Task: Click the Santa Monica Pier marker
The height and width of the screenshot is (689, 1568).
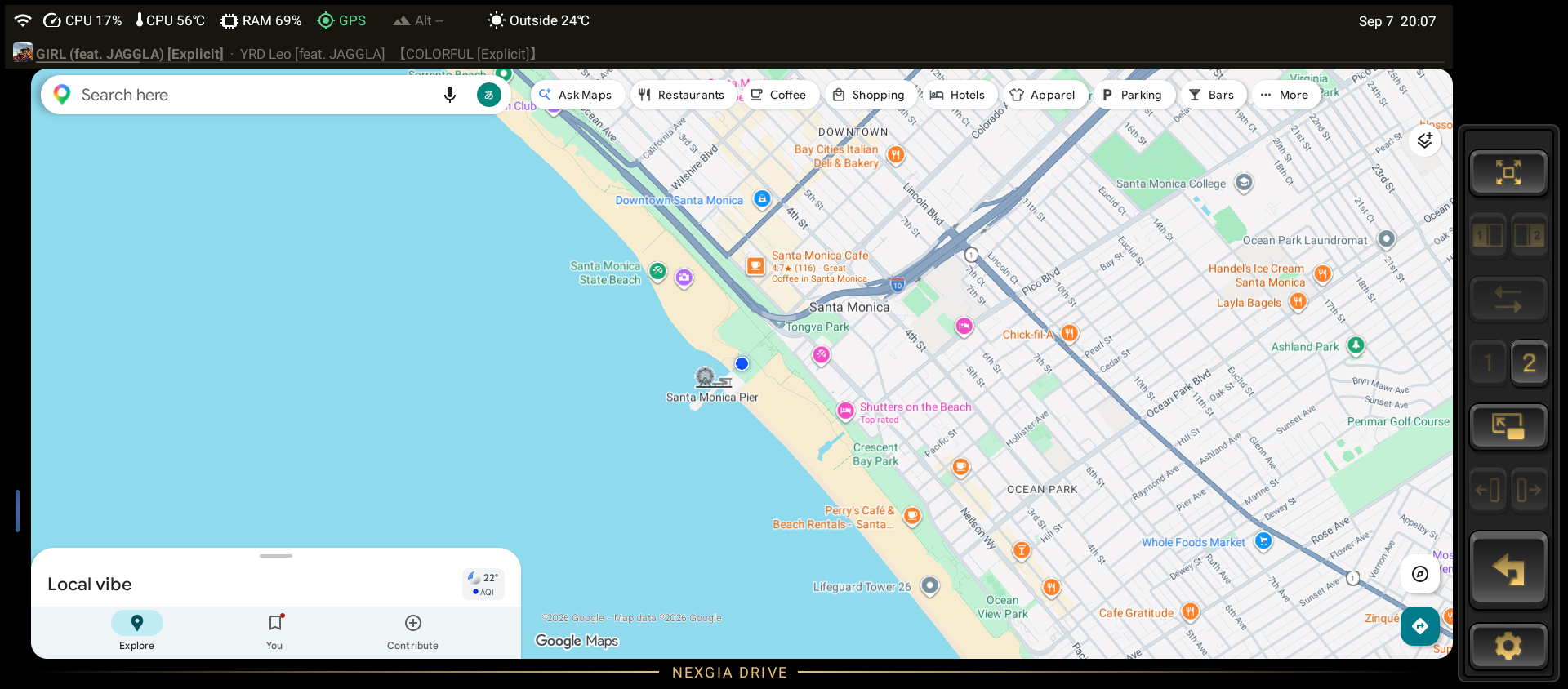Action: pos(711,378)
